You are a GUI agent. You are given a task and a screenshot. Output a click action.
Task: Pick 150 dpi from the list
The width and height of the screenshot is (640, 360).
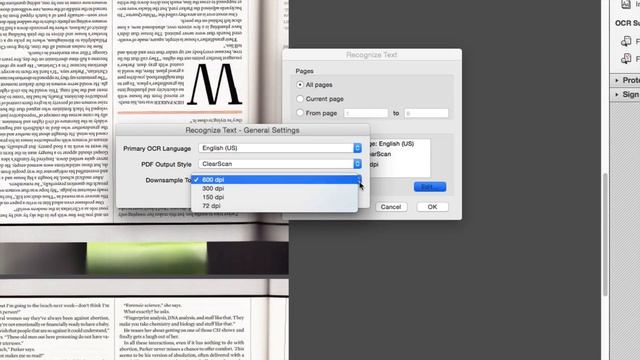pos(274,197)
